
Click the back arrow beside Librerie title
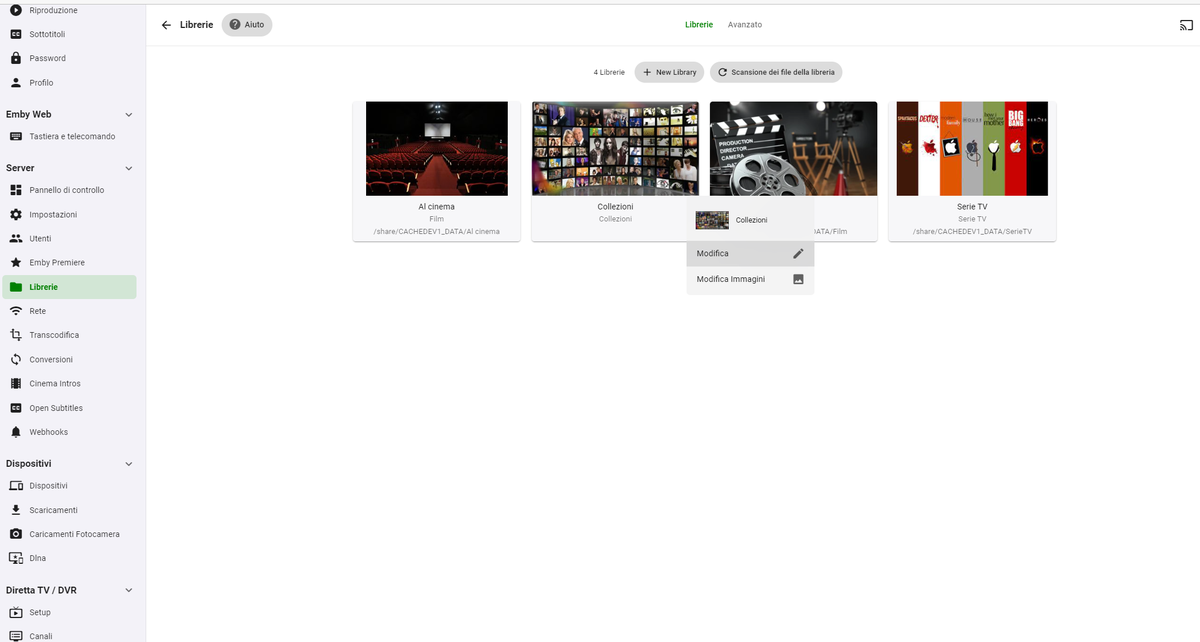(x=166, y=25)
